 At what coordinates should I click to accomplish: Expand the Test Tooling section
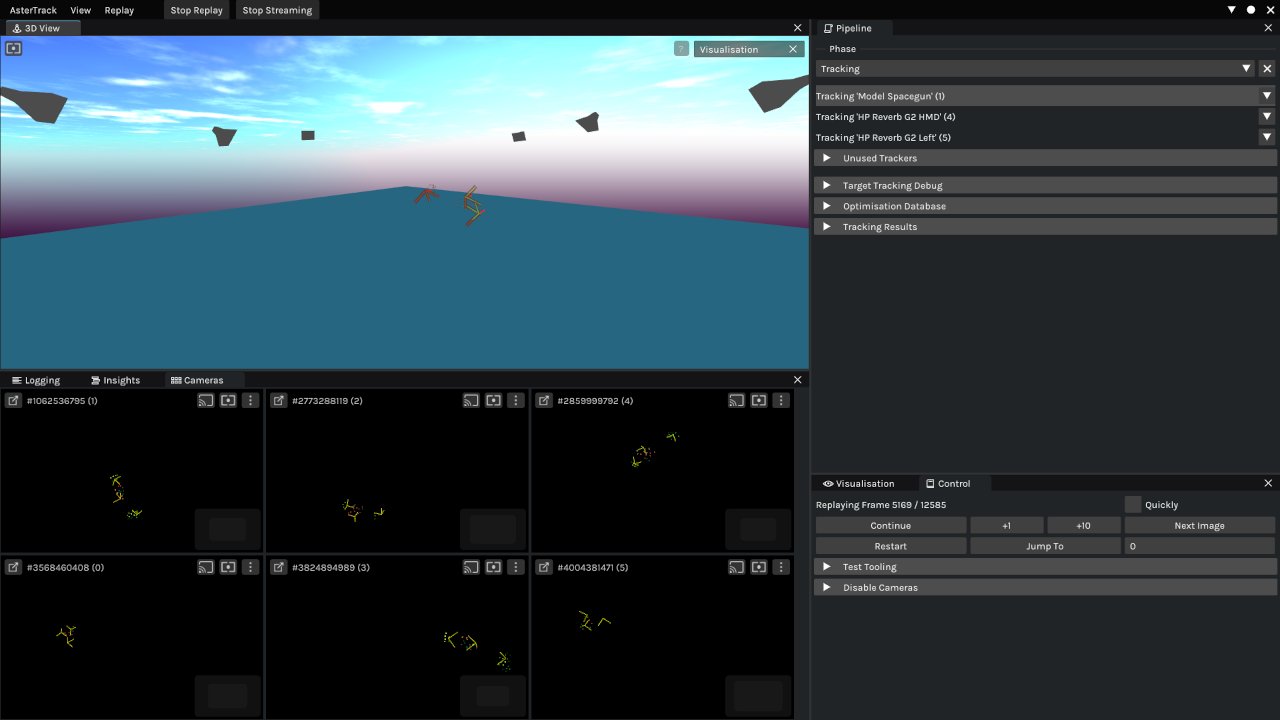click(826, 566)
